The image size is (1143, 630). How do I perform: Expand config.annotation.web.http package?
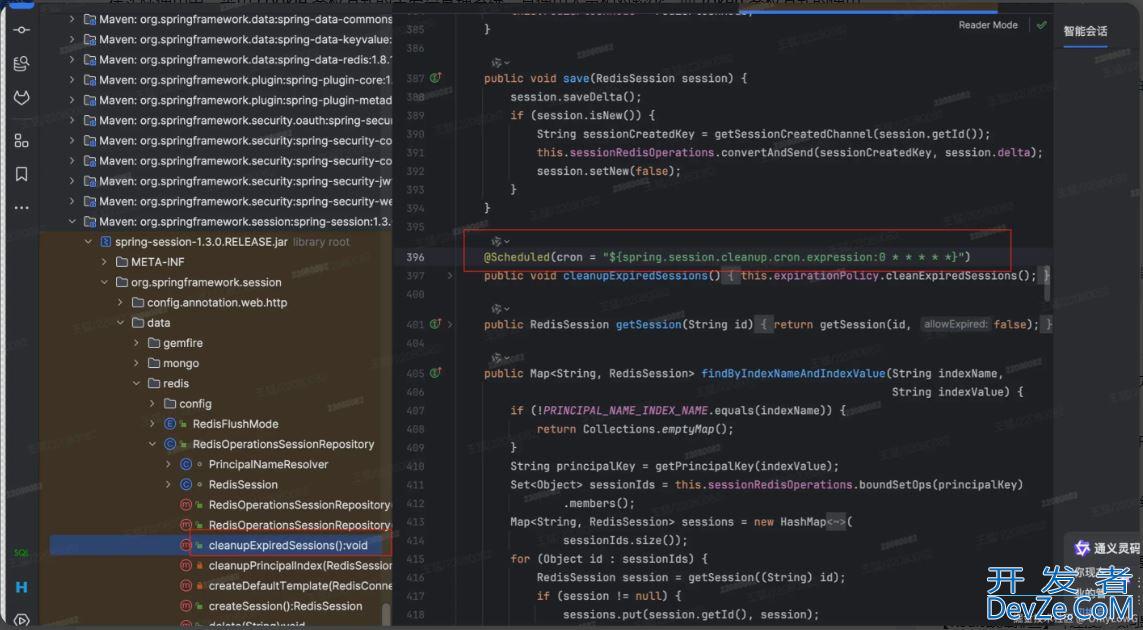(x=120, y=303)
